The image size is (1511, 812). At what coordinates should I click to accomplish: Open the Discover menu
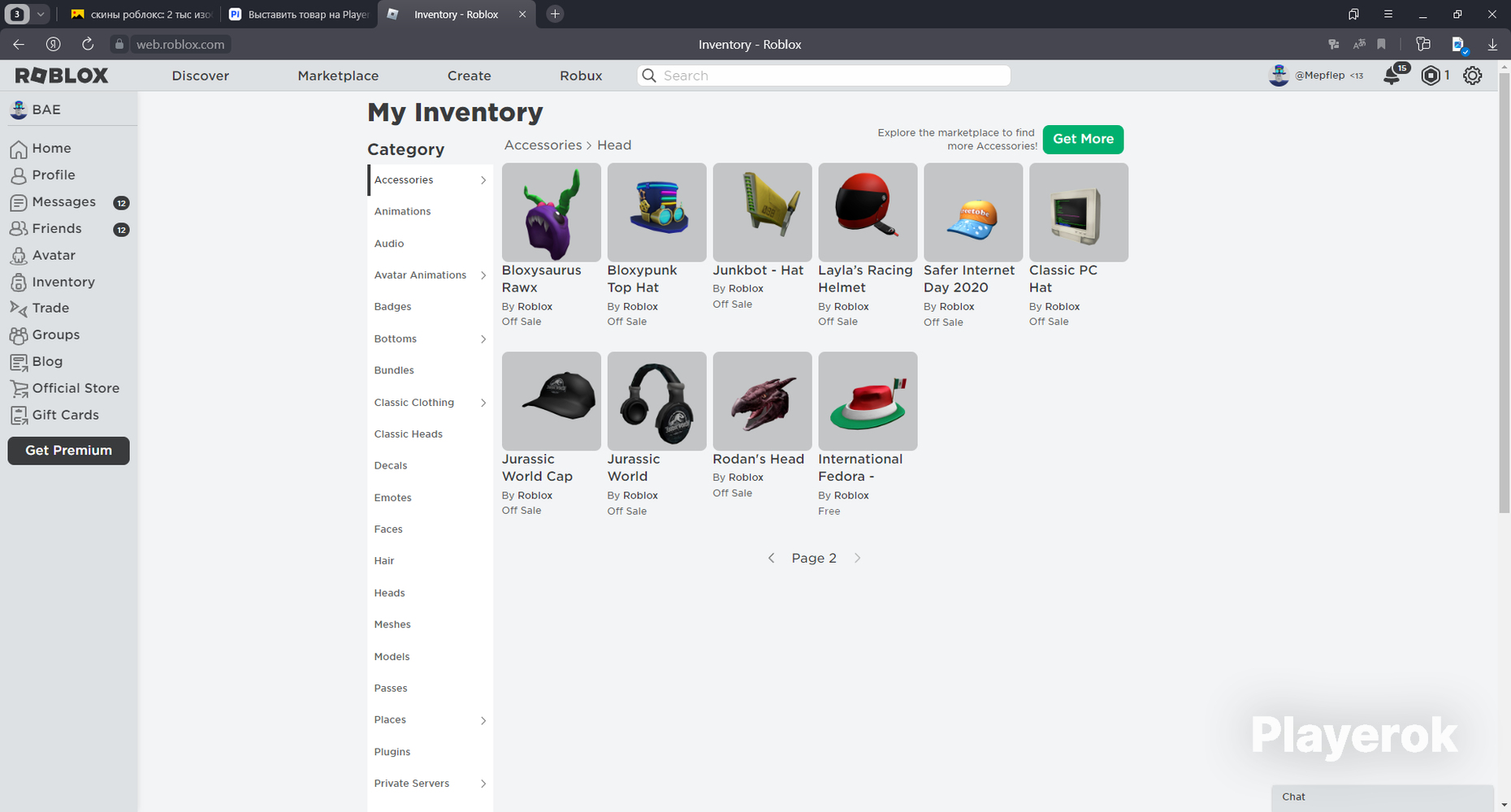tap(201, 76)
